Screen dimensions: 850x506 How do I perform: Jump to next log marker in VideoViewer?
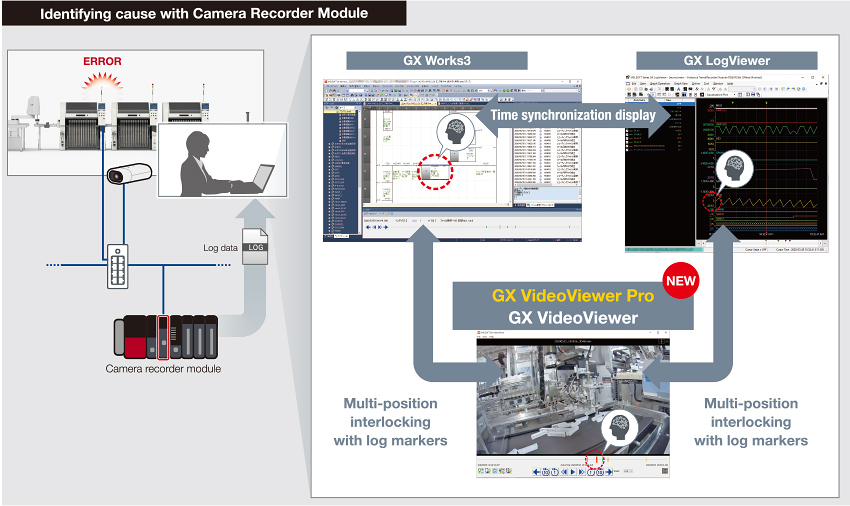(608, 471)
